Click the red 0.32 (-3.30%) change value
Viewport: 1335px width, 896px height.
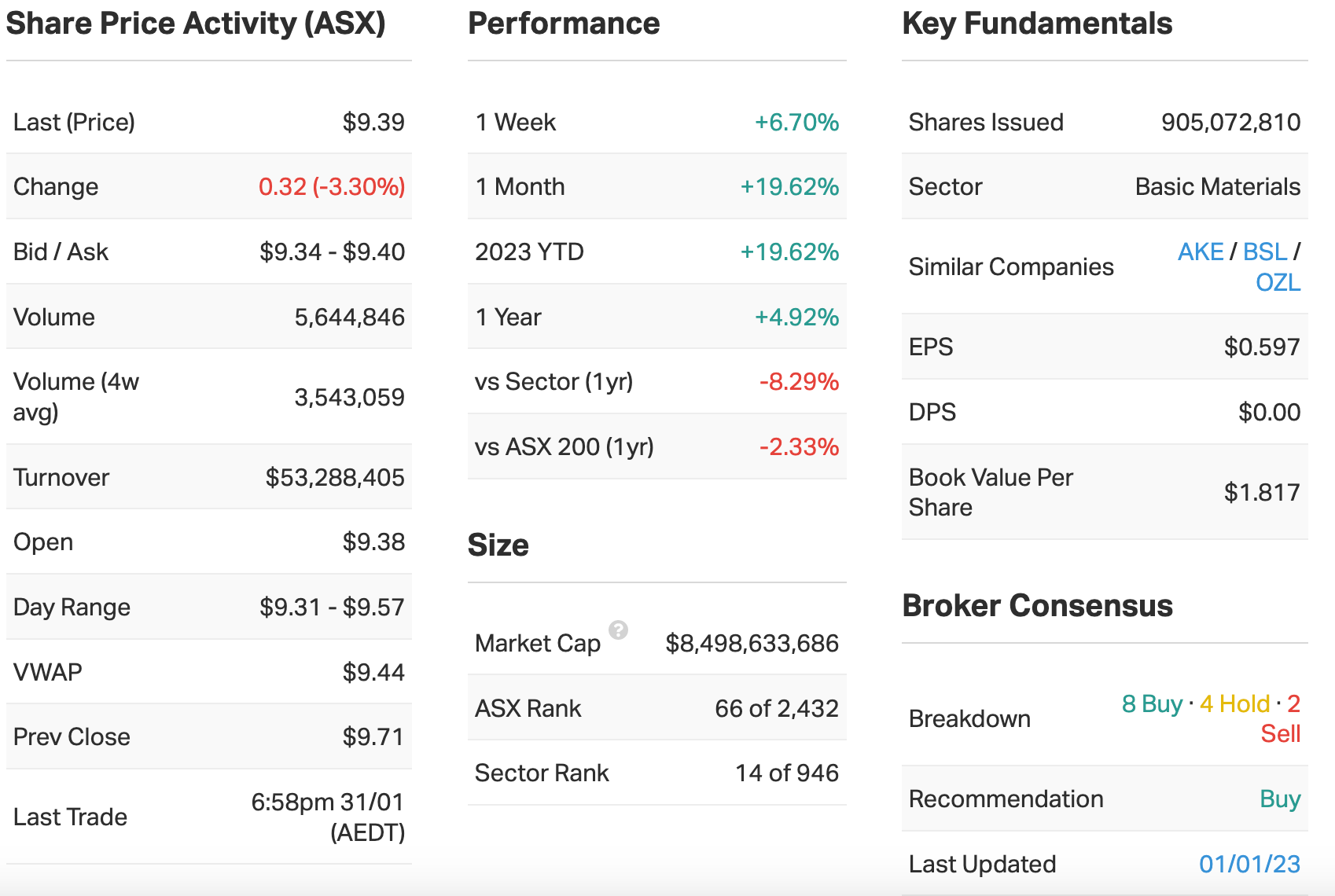[331, 187]
